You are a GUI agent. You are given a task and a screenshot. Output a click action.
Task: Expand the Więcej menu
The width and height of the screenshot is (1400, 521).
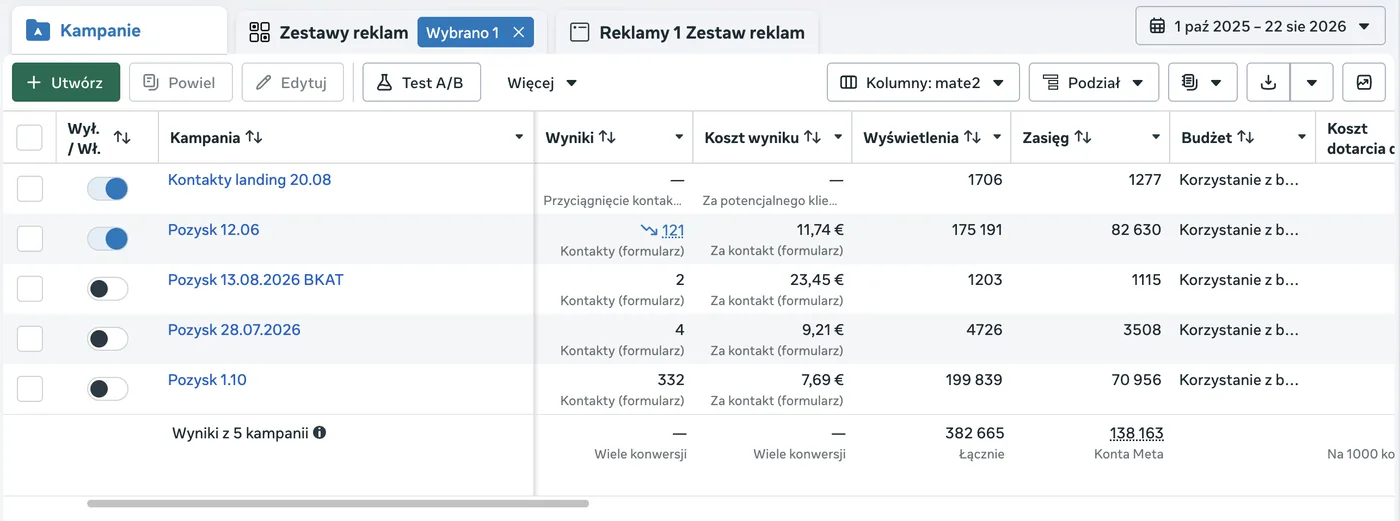point(542,82)
